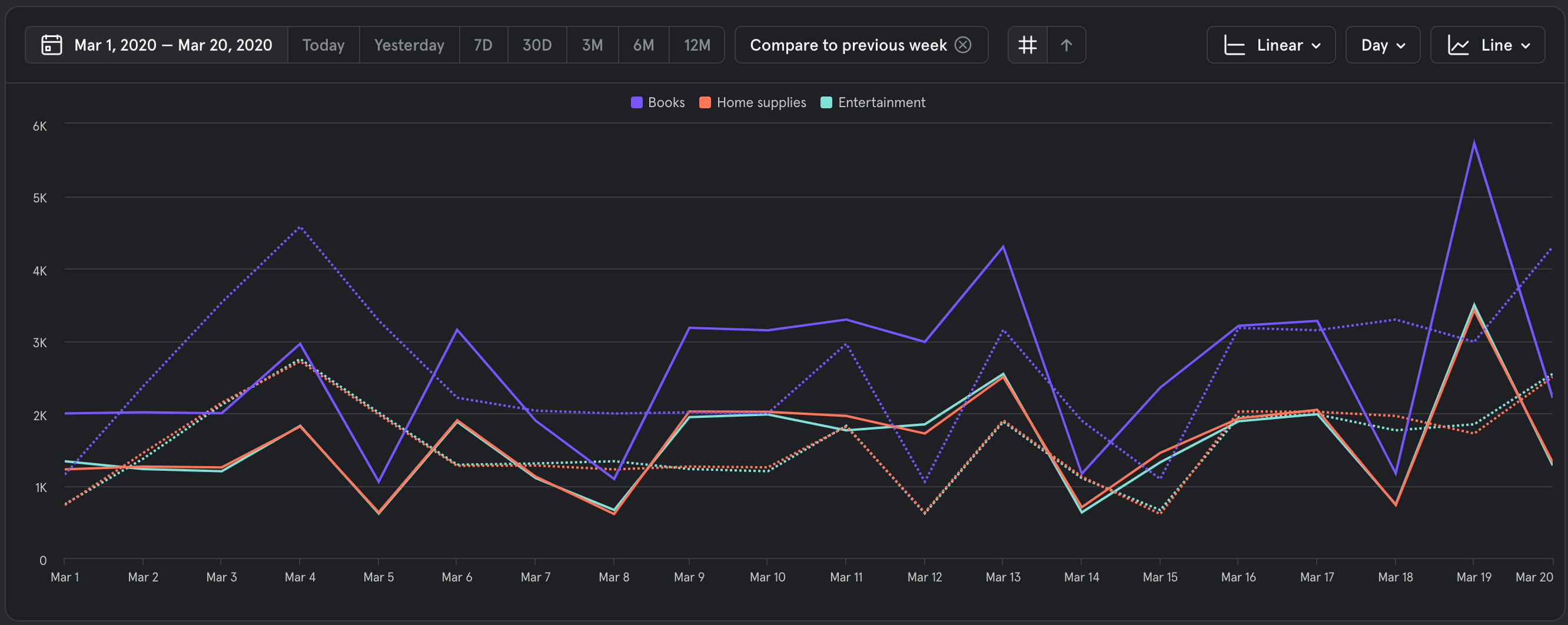Expand the Day interval dropdown
The image size is (1568, 625).
pyautogui.click(x=1383, y=45)
